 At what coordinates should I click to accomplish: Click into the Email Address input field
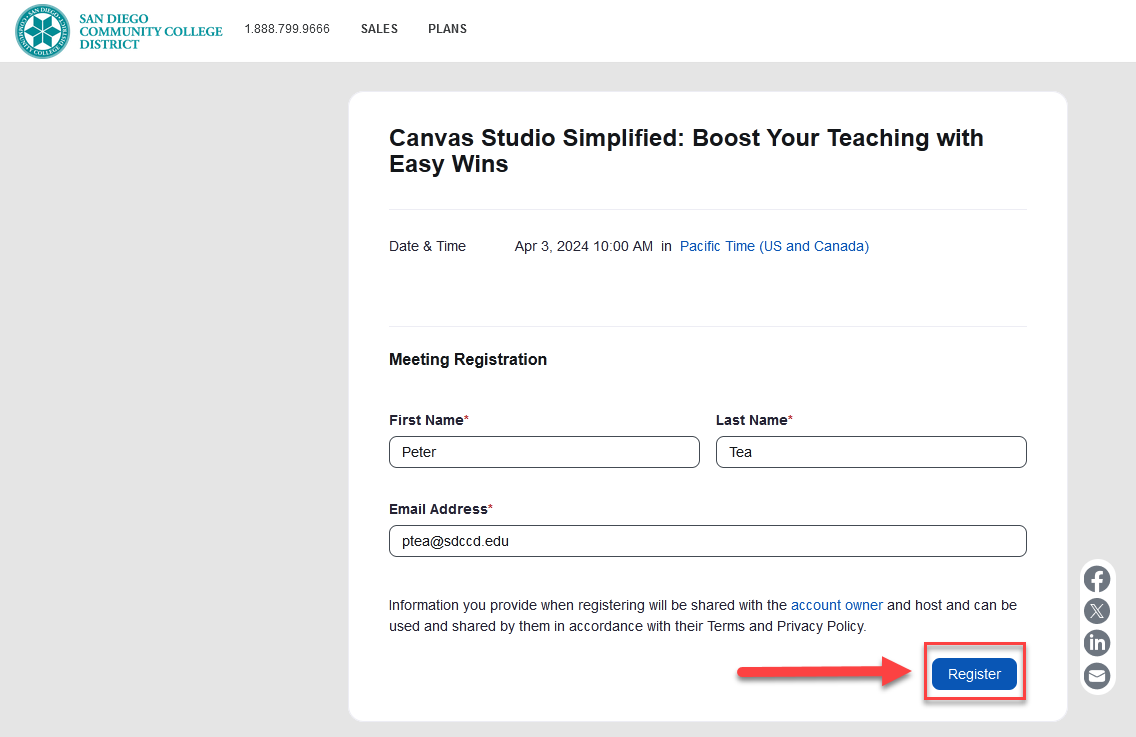[x=707, y=541]
